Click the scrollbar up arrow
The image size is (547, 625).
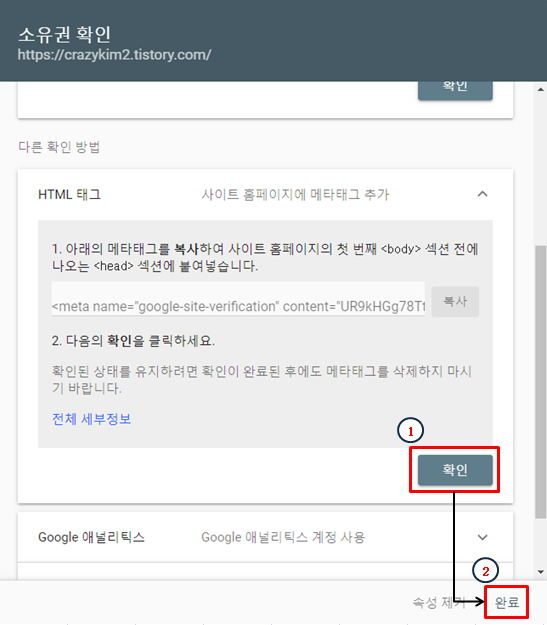[x=540, y=89]
